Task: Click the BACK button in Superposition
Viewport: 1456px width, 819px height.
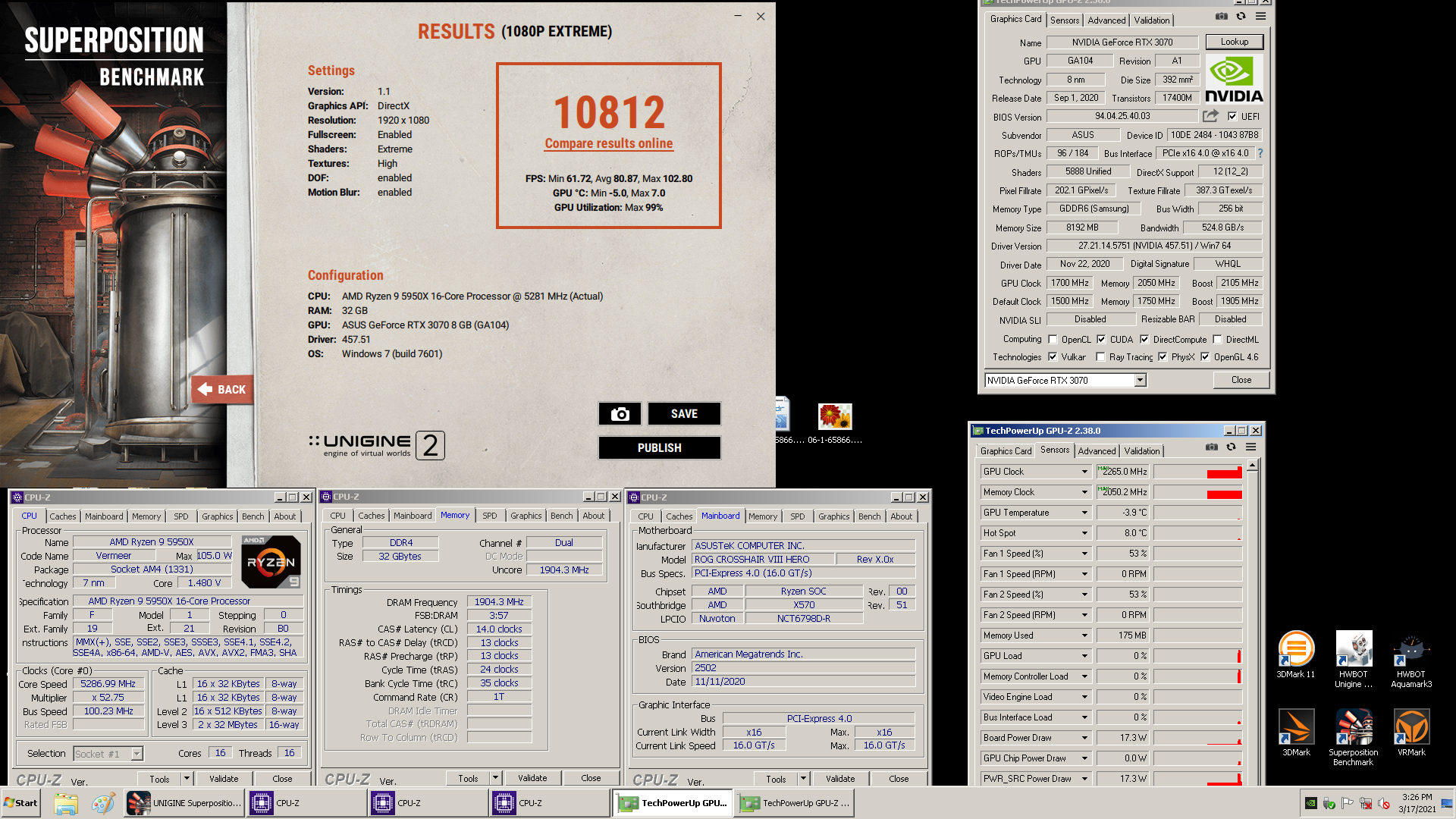Action: pos(222,389)
